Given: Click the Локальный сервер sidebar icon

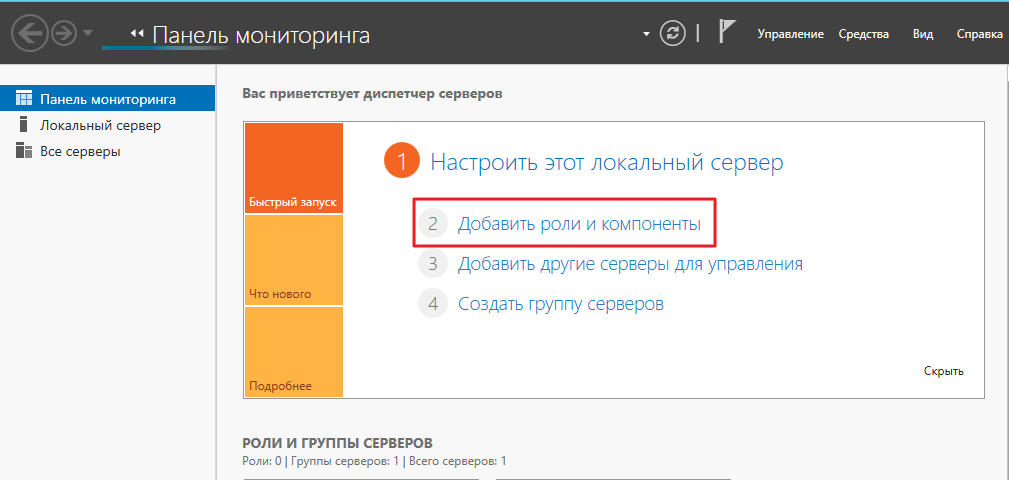Looking at the screenshot, I should [x=24, y=125].
